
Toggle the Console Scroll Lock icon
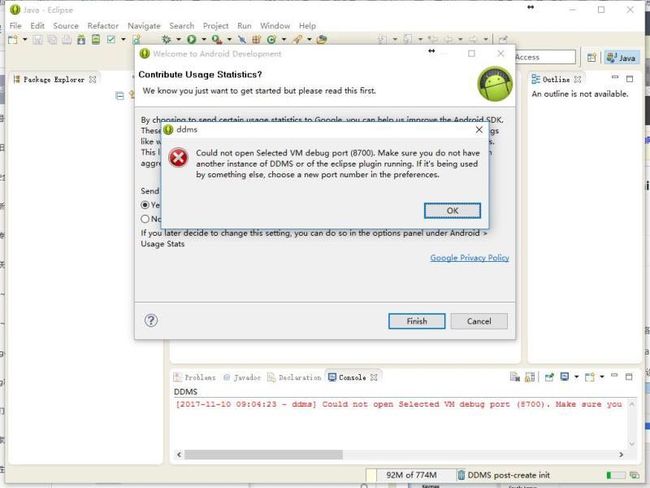click(530, 377)
